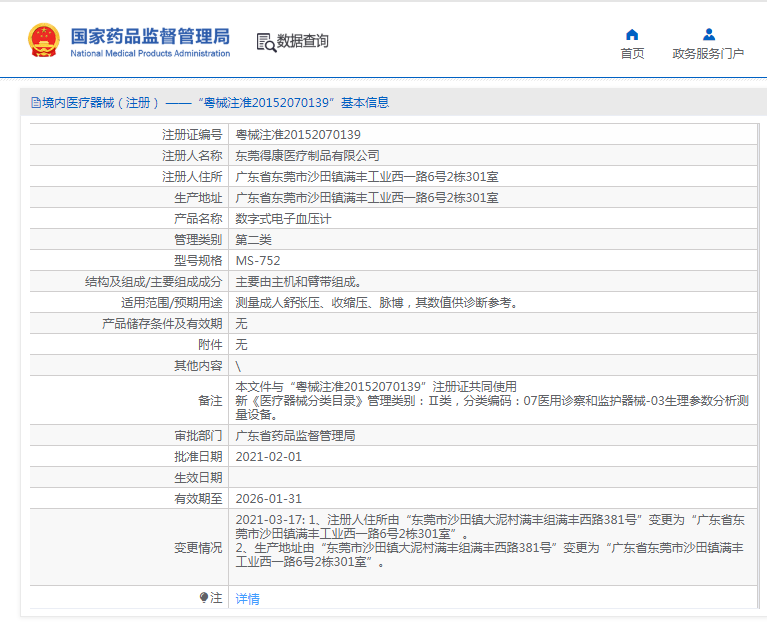The height and width of the screenshot is (628, 767).
Task: Click the 变更情况 change history text
Action: click(490, 540)
